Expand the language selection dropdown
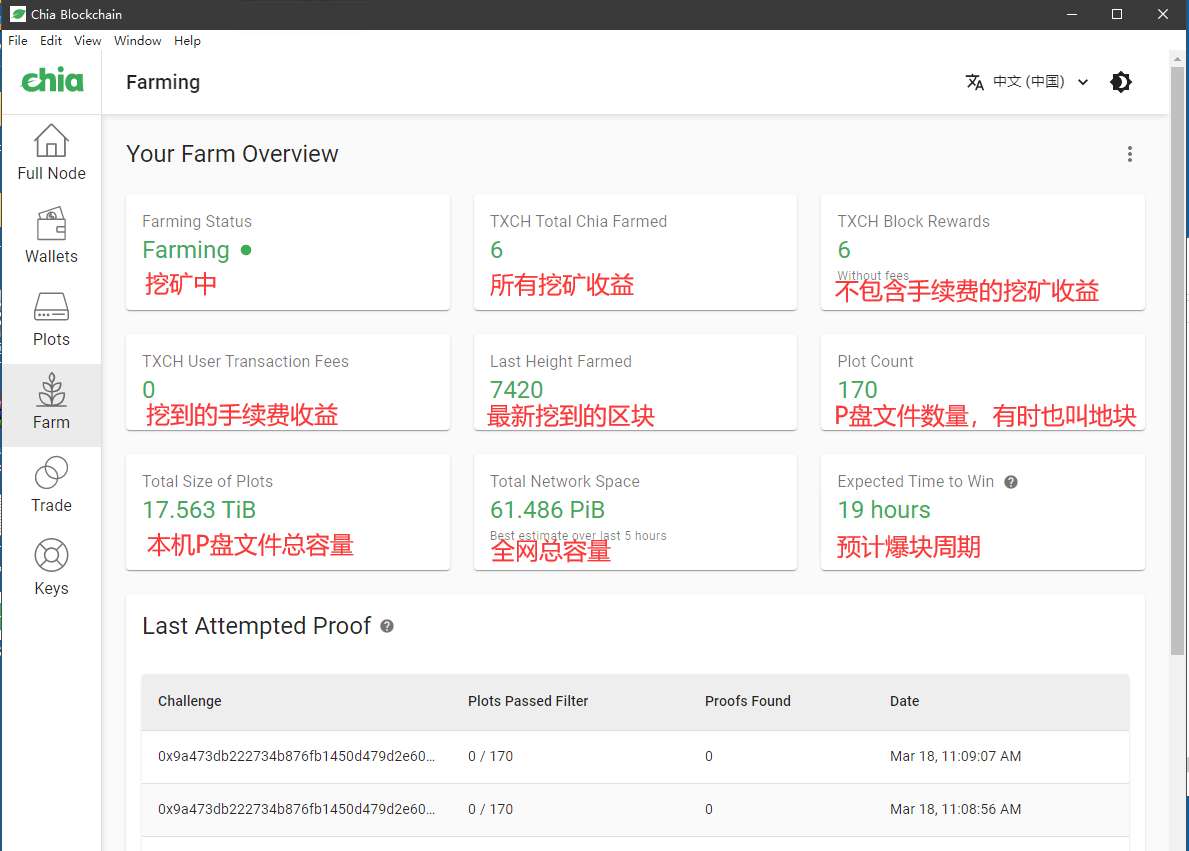The width and height of the screenshot is (1189, 851). pos(1083,82)
